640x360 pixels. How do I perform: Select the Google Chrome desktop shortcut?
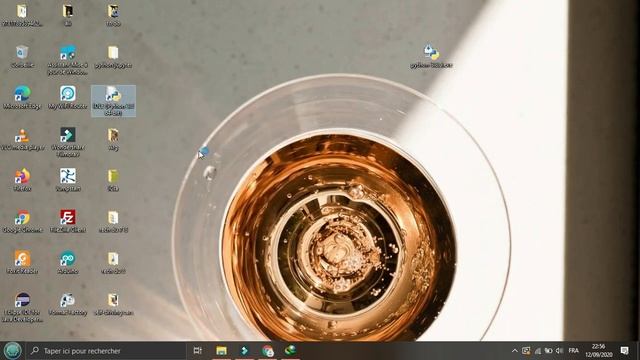pos(22,222)
